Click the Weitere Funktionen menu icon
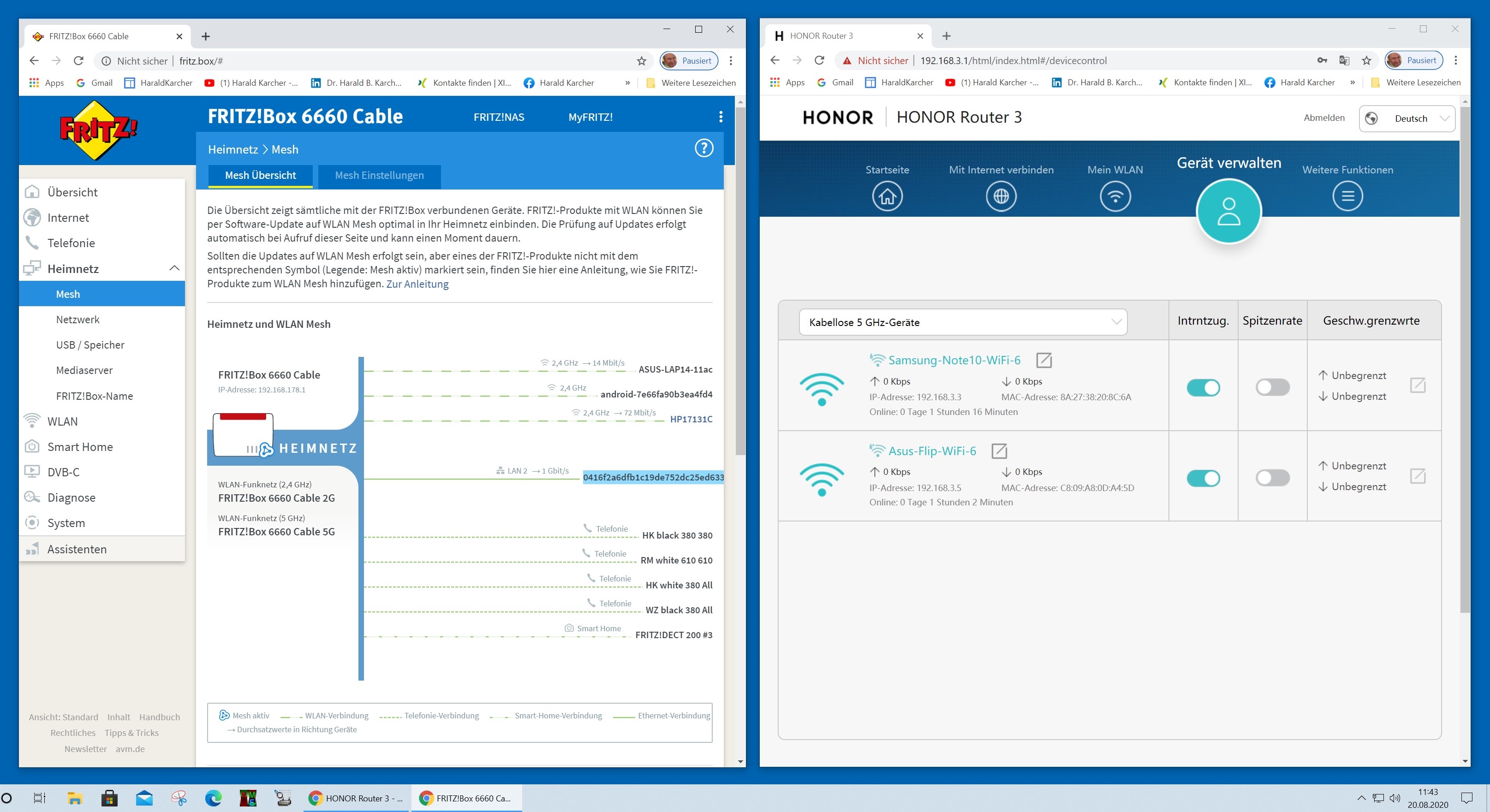Image resolution: width=1490 pixels, height=812 pixels. [1347, 196]
